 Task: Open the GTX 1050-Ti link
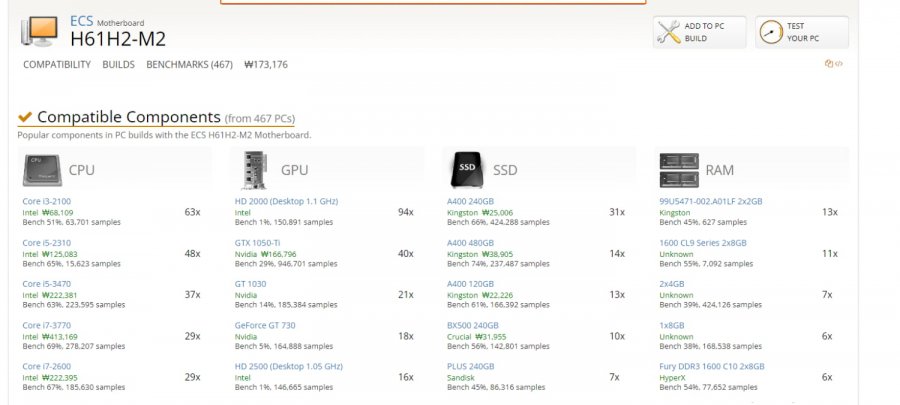pos(257,243)
